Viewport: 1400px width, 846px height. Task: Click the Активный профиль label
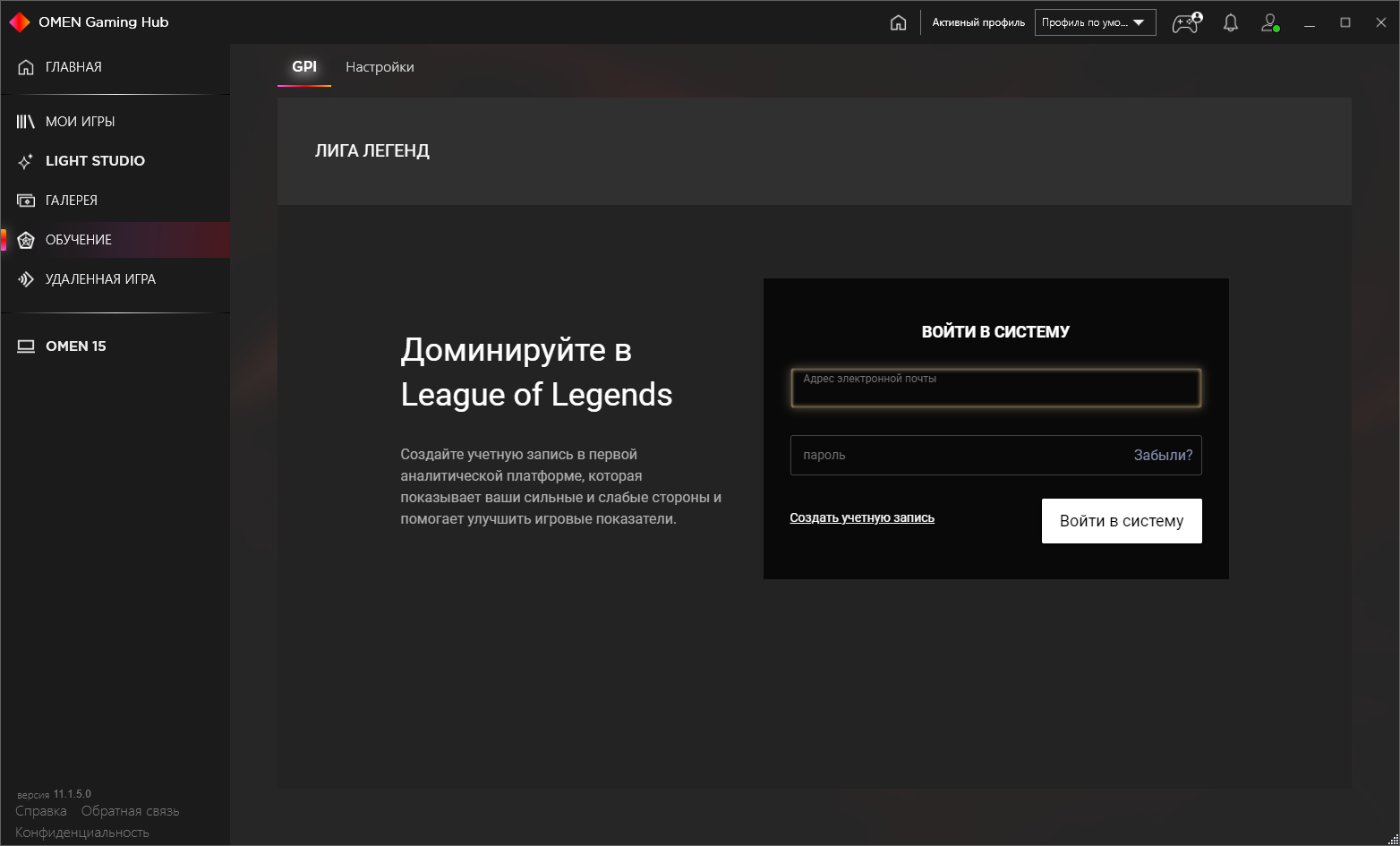tap(978, 22)
